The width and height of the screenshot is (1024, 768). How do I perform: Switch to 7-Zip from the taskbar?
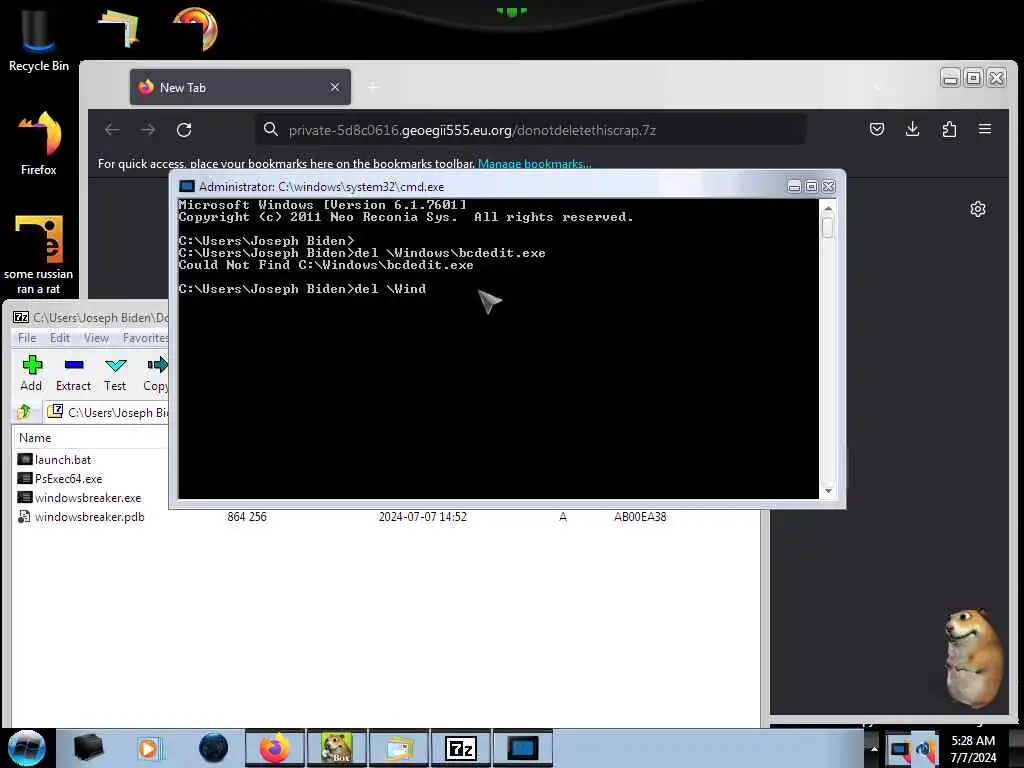click(460, 748)
